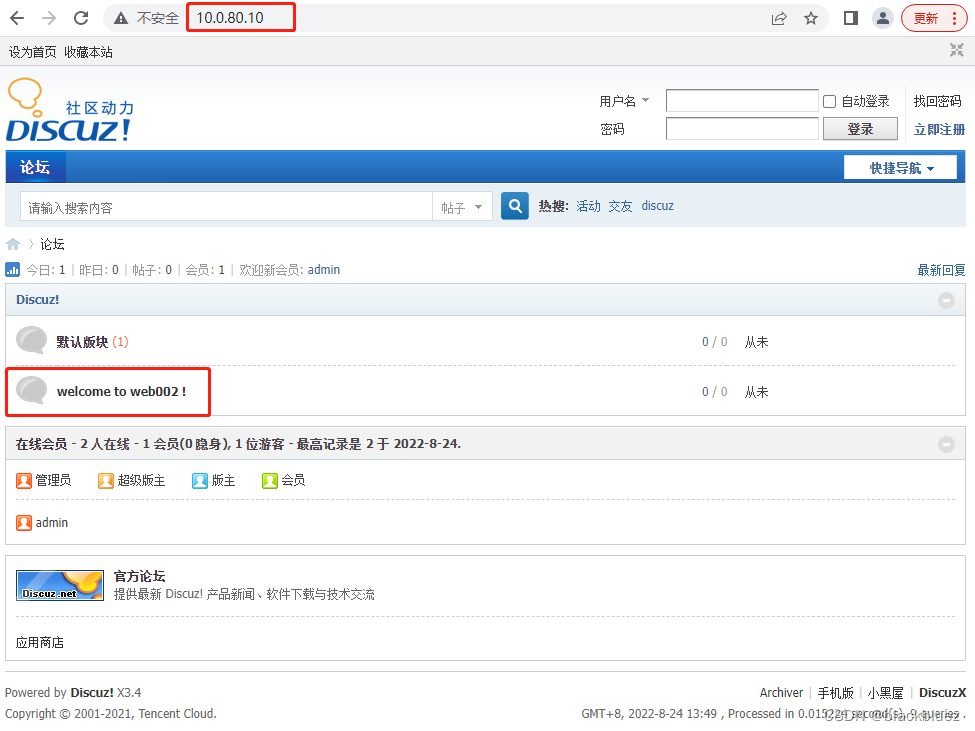975x731 pixels.
Task: Click the browser back arrow
Action: [x=17, y=18]
